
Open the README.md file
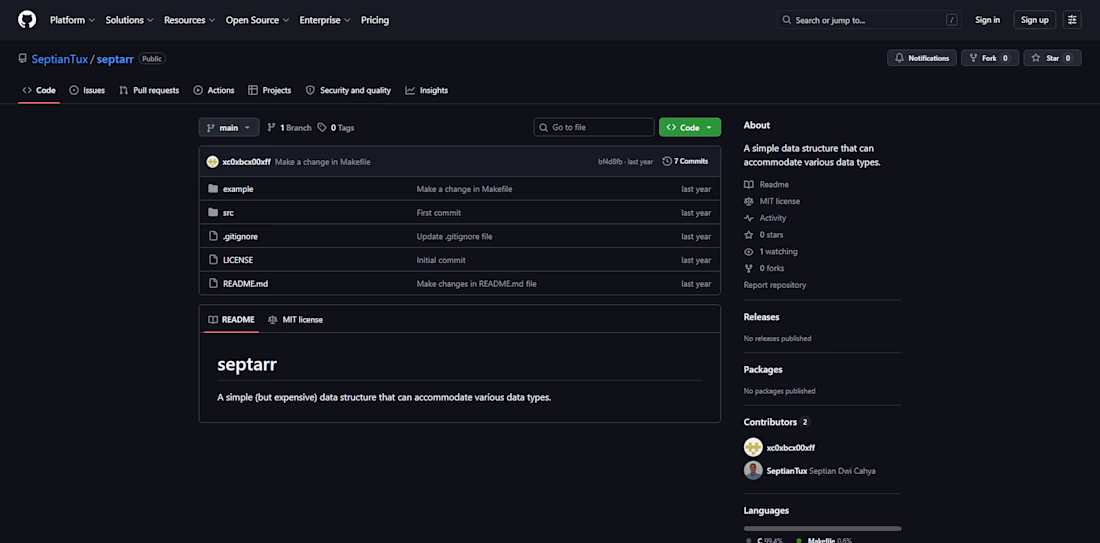click(x=246, y=284)
